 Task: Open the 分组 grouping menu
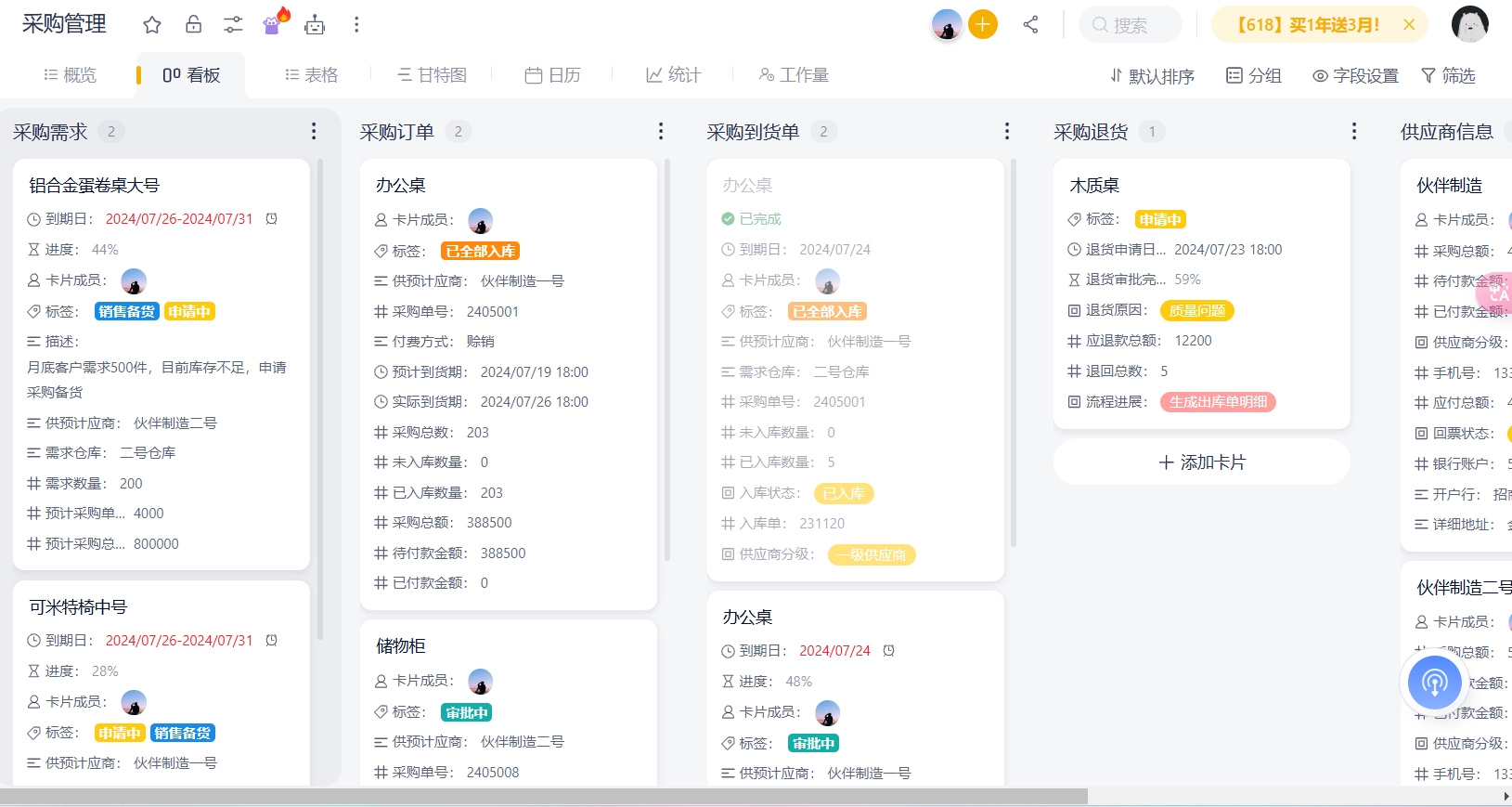click(x=1254, y=76)
